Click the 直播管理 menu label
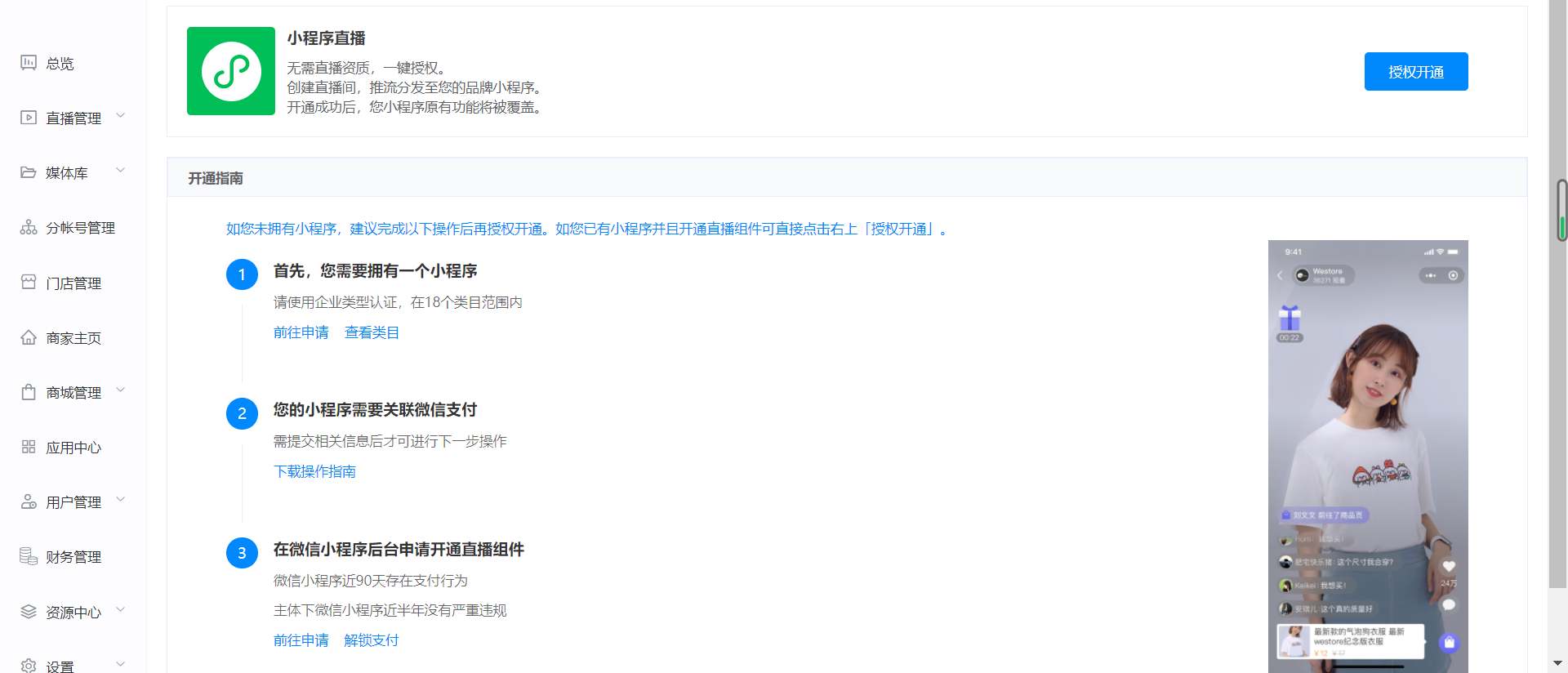 [x=73, y=118]
